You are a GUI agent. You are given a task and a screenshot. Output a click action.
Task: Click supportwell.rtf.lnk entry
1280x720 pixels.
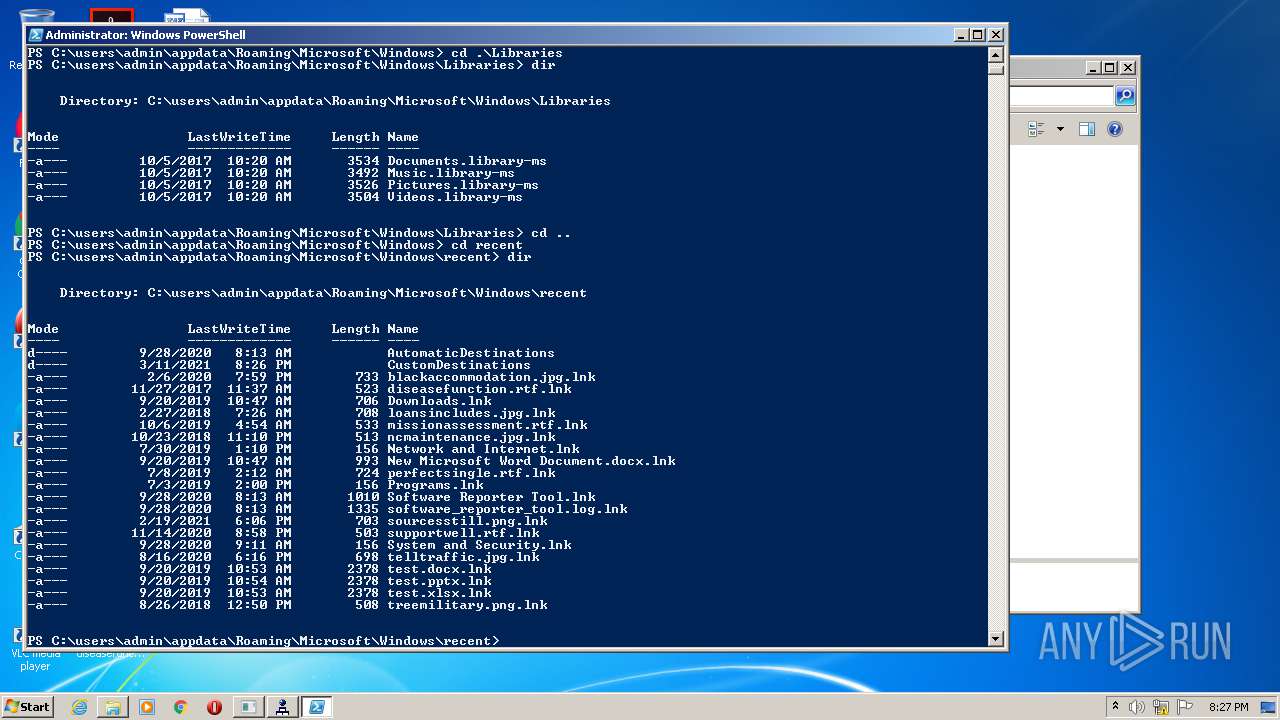pos(463,533)
